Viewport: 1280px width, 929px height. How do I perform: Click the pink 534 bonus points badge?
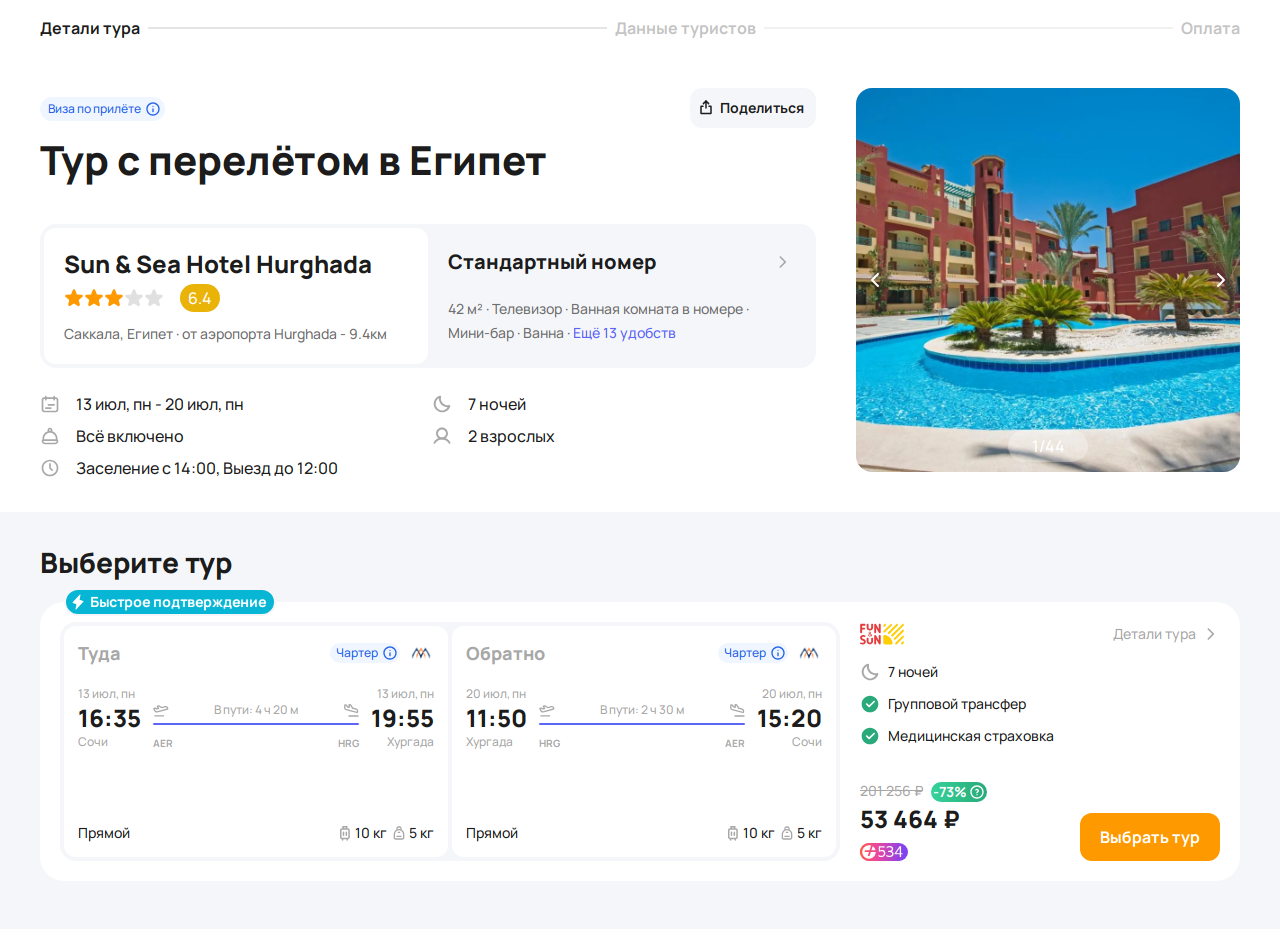(x=884, y=852)
